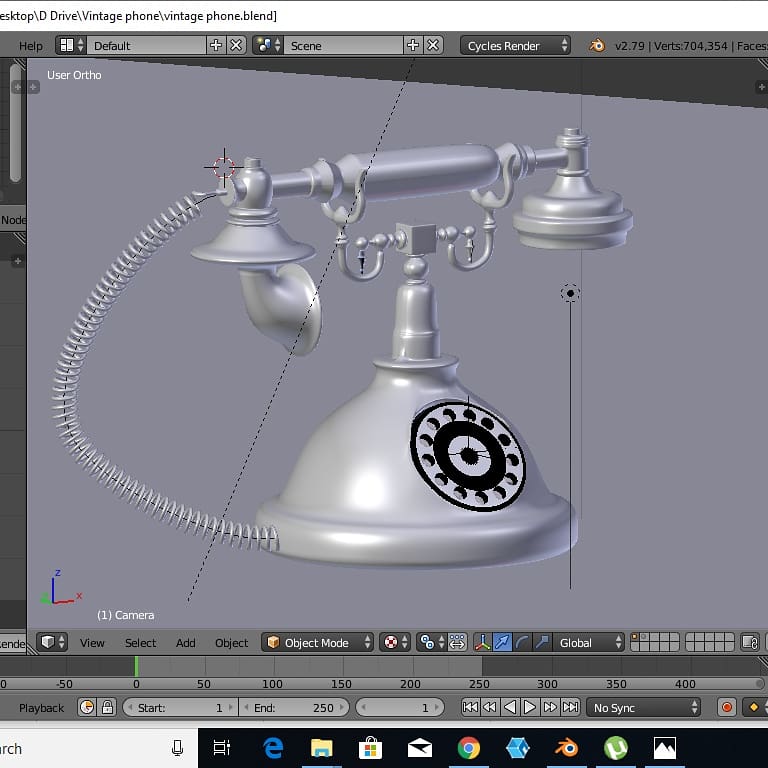The width and height of the screenshot is (768, 768).
Task: Open the viewport shading selector
Action: [395, 642]
